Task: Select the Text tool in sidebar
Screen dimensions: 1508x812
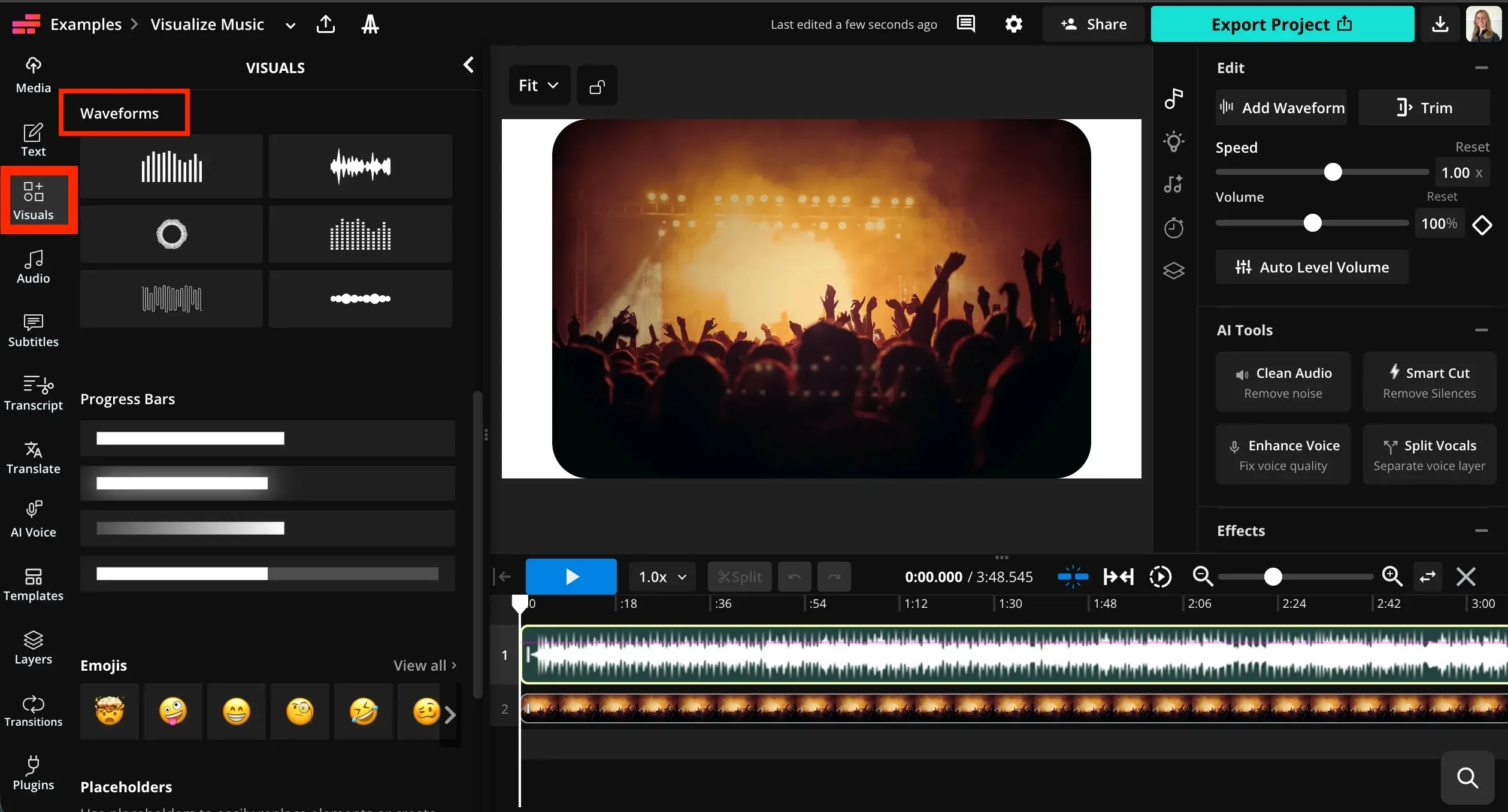Action: pos(33,140)
